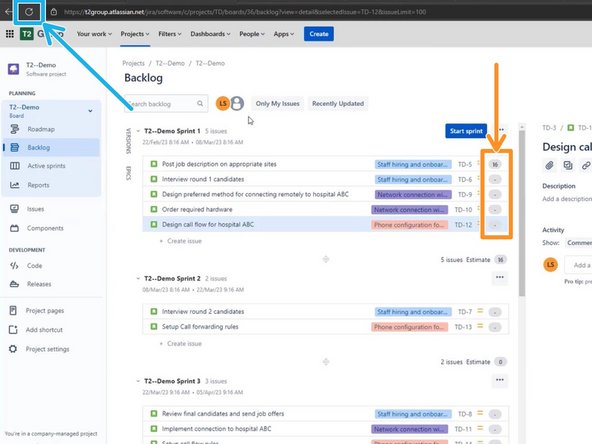Select issue Design call flow for hospital ABC
This screenshot has width=592, height=444.
click(208, 224)
